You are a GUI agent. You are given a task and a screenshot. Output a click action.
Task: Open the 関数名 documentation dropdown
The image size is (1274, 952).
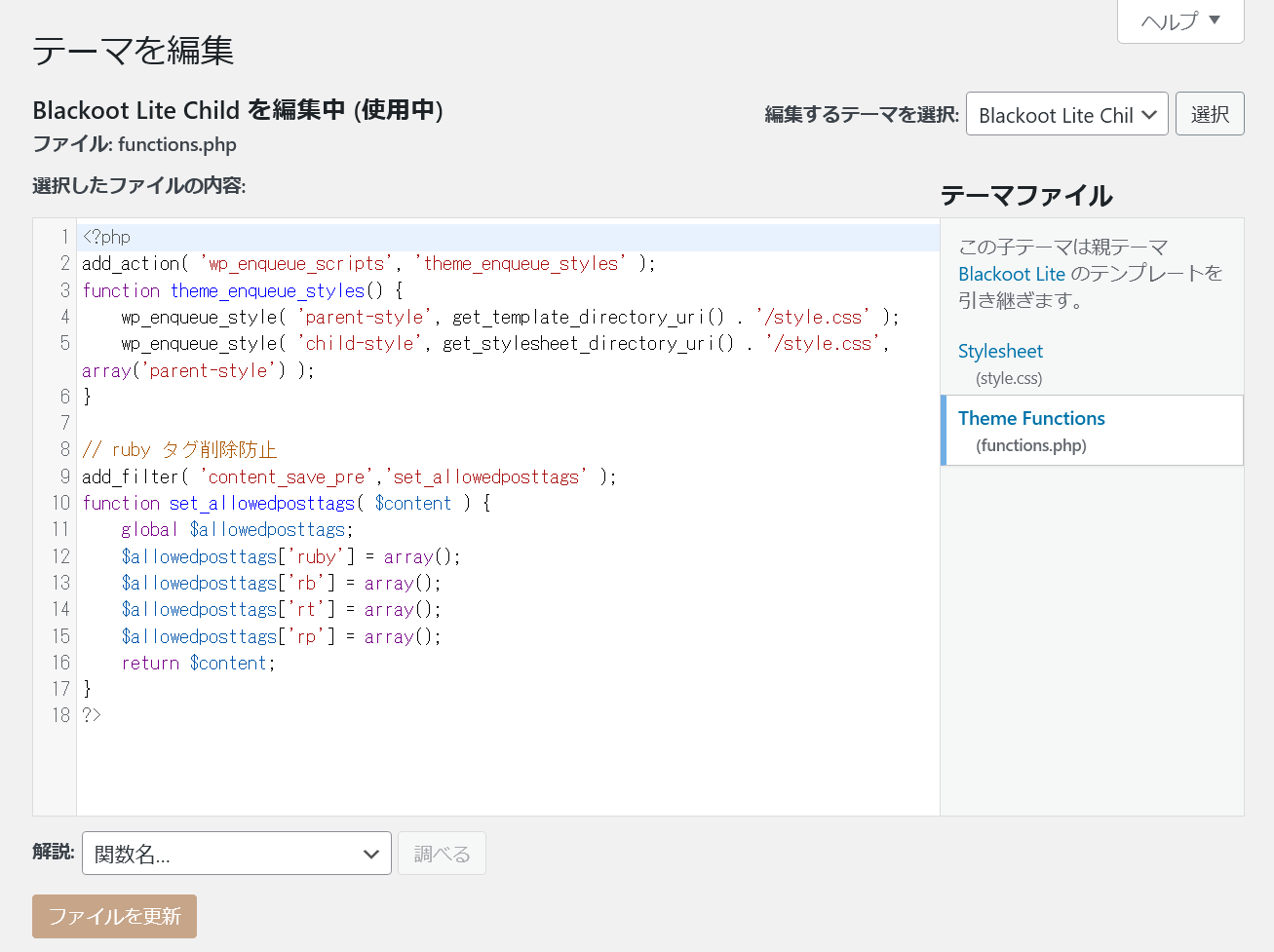[237, 854]
